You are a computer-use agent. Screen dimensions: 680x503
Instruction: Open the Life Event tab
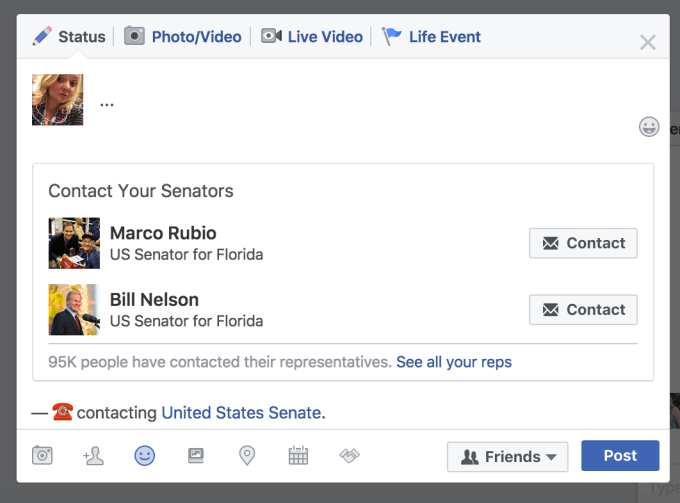(432, 37)
